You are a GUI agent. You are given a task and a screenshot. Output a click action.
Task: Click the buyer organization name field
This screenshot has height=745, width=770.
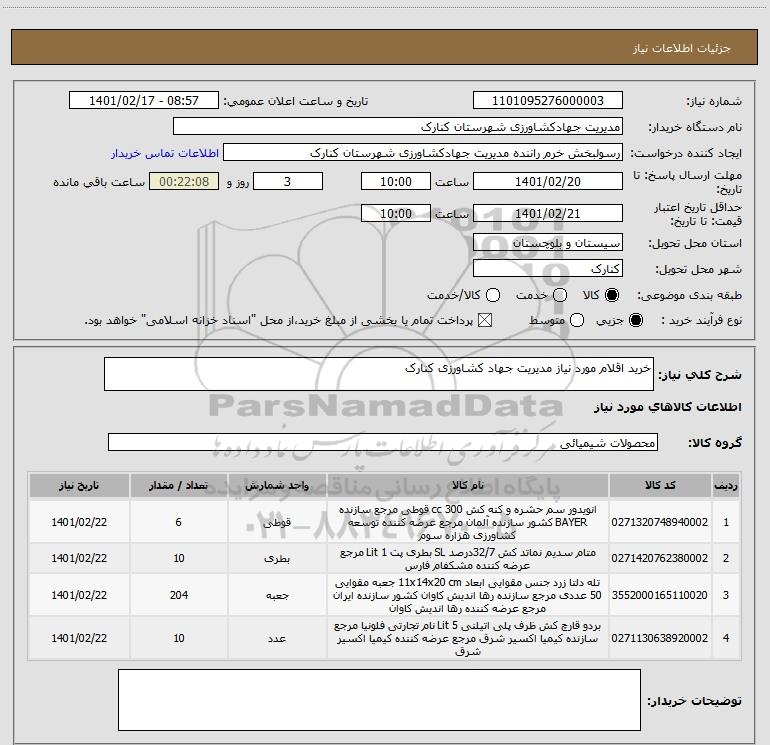point(398,127)
